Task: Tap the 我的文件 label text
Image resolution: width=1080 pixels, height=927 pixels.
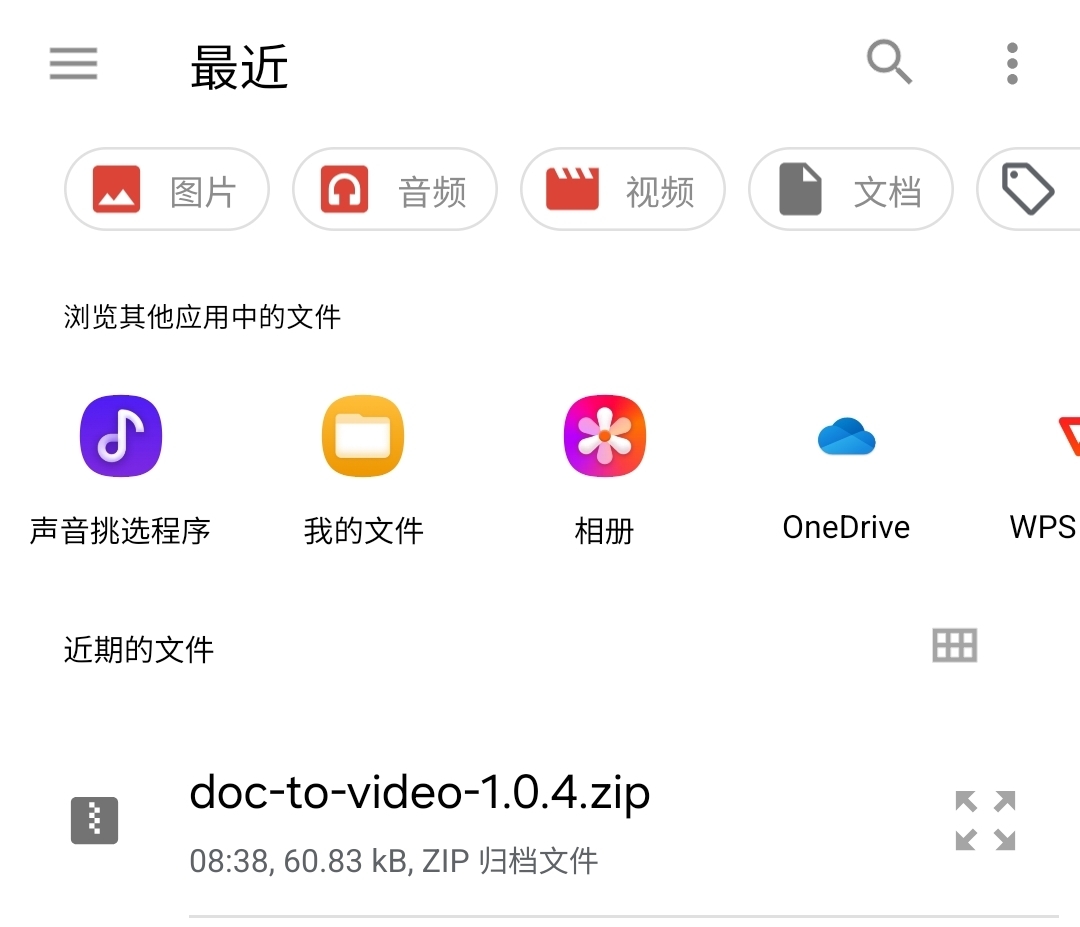Action: pyautogui.click(x=364, y=531)
